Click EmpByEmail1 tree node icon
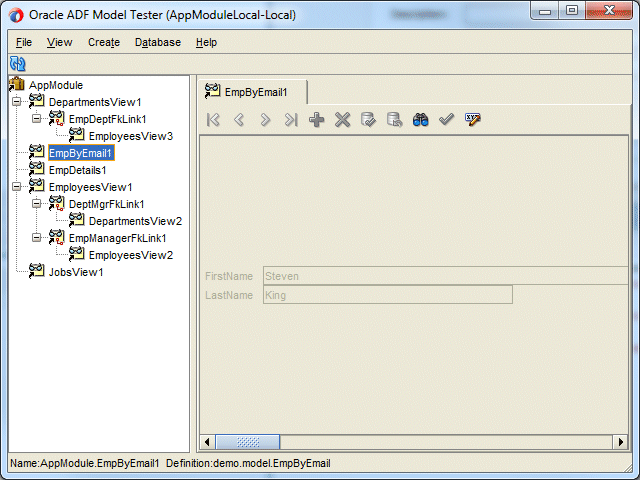 pos(36,152)
